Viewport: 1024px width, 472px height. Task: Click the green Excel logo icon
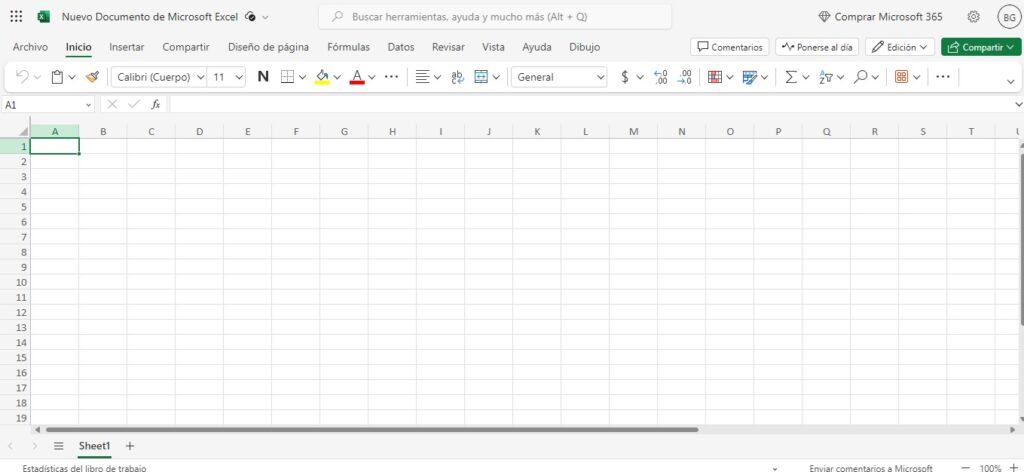pyautogui.click(x=44, y=17)
